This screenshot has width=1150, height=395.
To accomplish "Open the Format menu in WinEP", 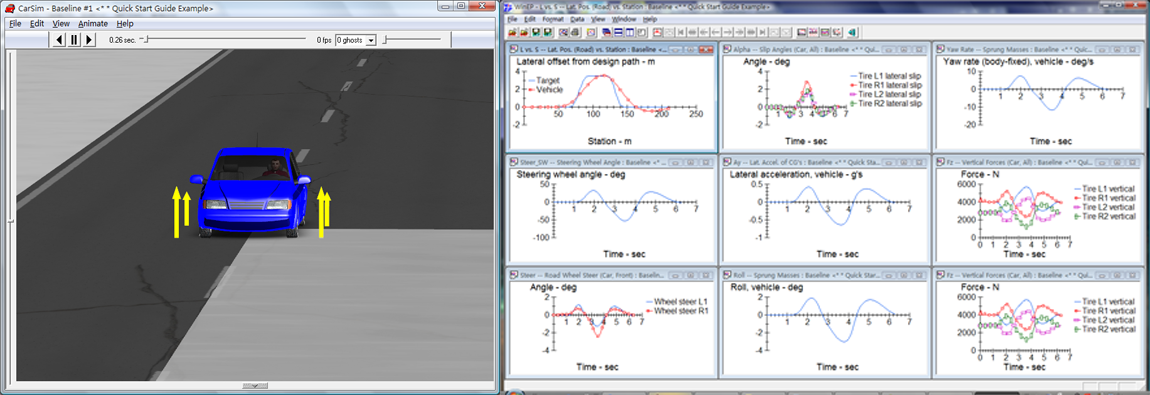I will click(553, 18).
